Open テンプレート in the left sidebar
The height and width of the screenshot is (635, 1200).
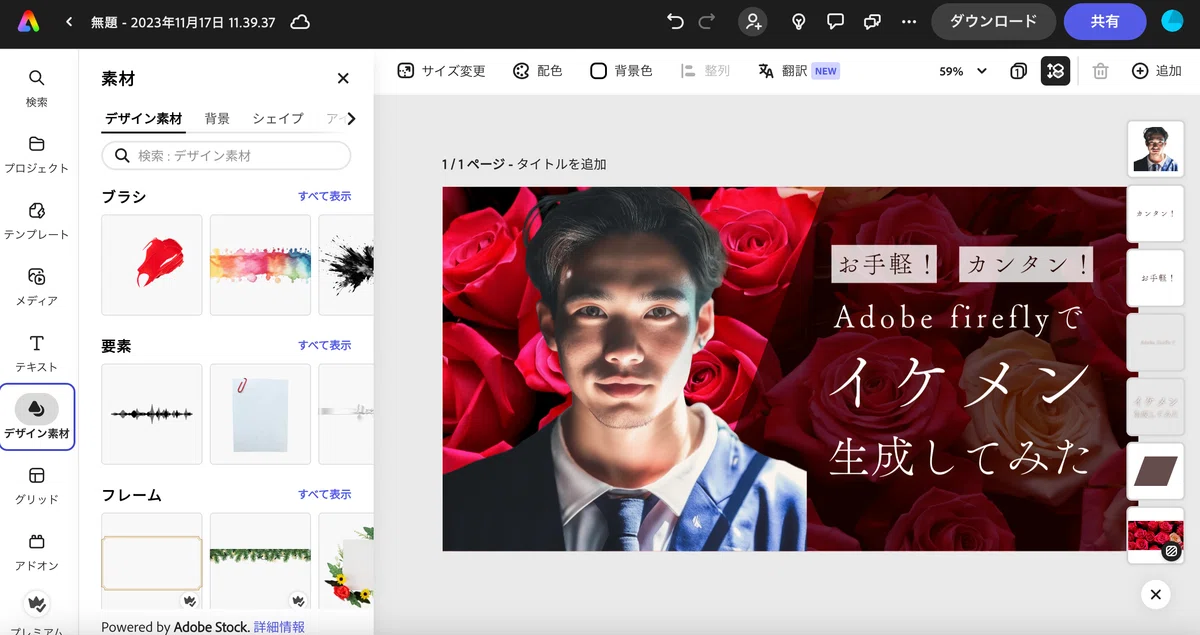[x=36, y=220]
